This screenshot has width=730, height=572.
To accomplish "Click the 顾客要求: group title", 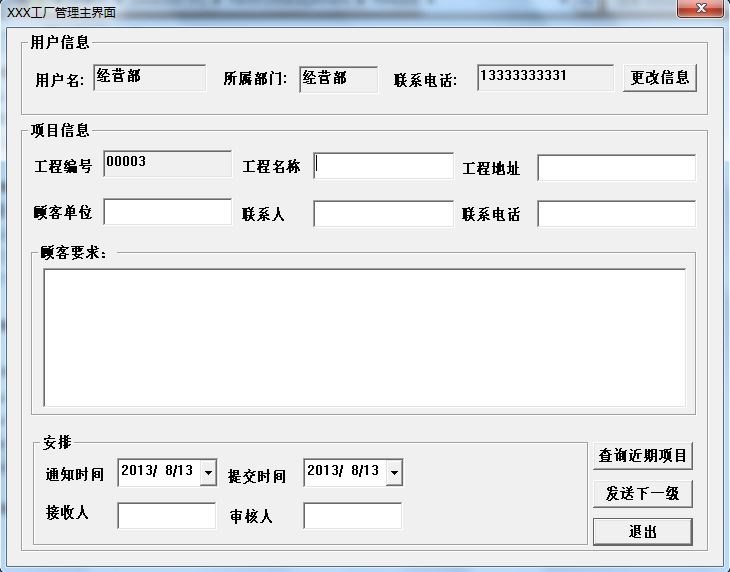I will click(74, 253).
